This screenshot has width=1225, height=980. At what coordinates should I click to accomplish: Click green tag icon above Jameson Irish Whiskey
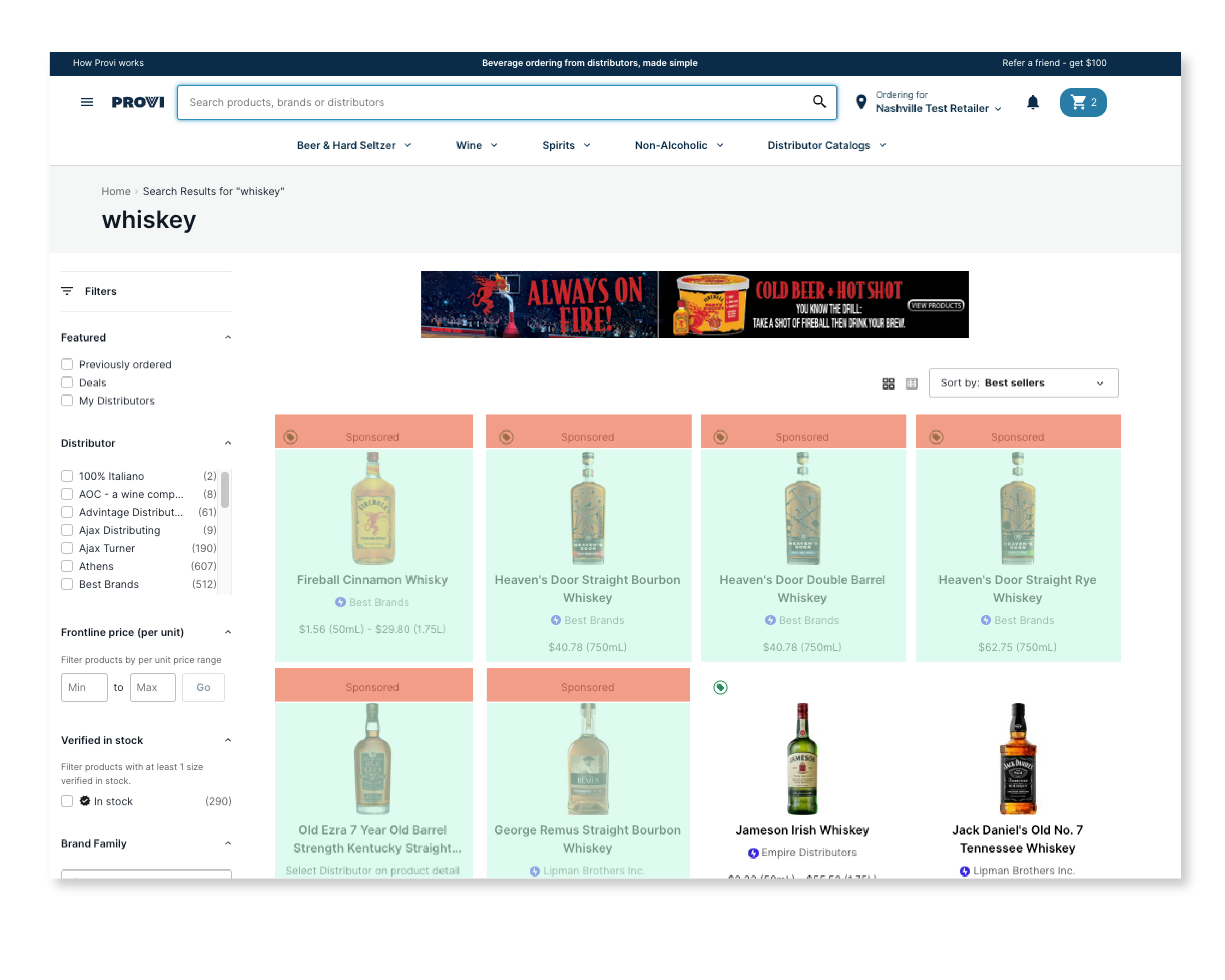pyautogui.click(x=720, y=687)
